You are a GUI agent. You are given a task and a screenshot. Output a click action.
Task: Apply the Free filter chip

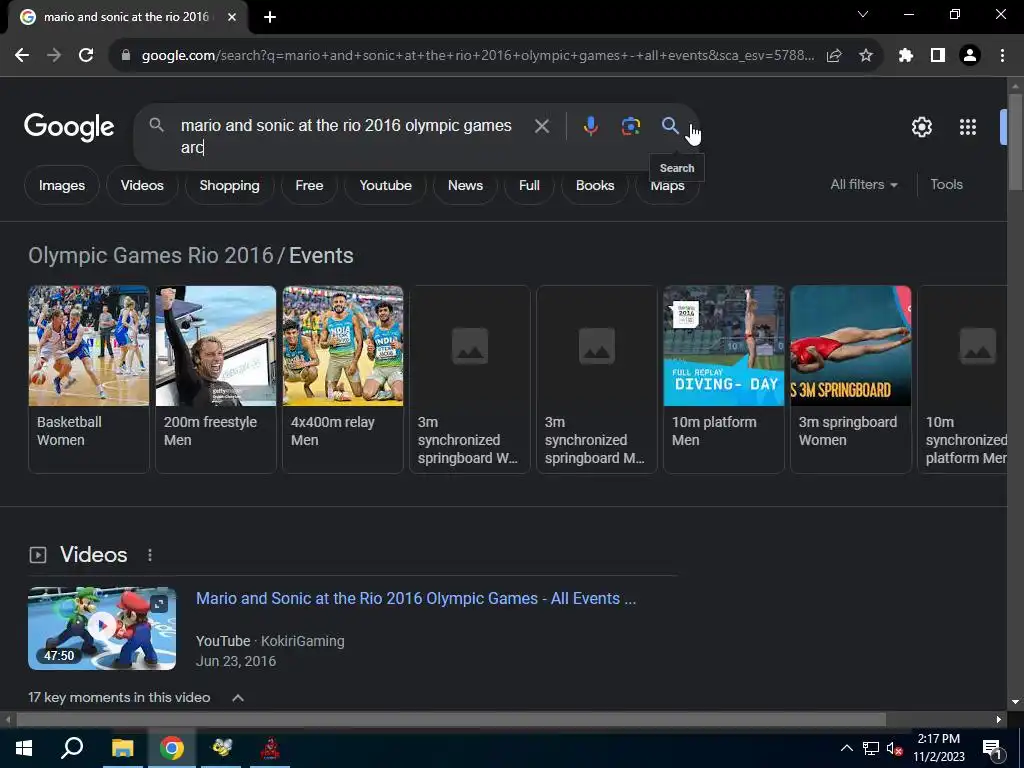pos(309,185)
